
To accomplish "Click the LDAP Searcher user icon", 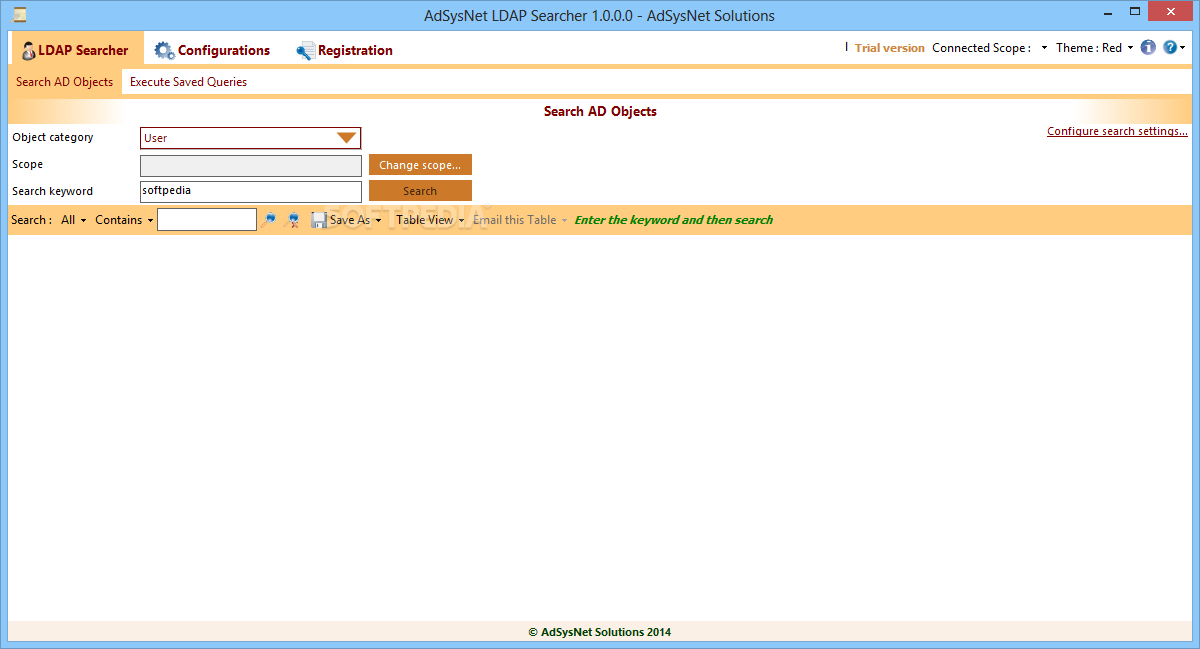I will pos(29,50).
